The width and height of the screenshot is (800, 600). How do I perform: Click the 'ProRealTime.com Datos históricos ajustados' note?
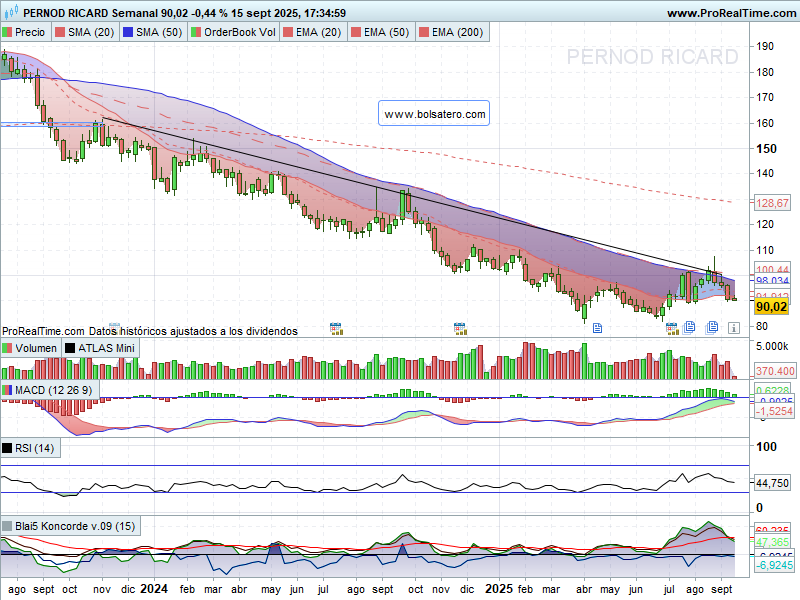(149, 331)
